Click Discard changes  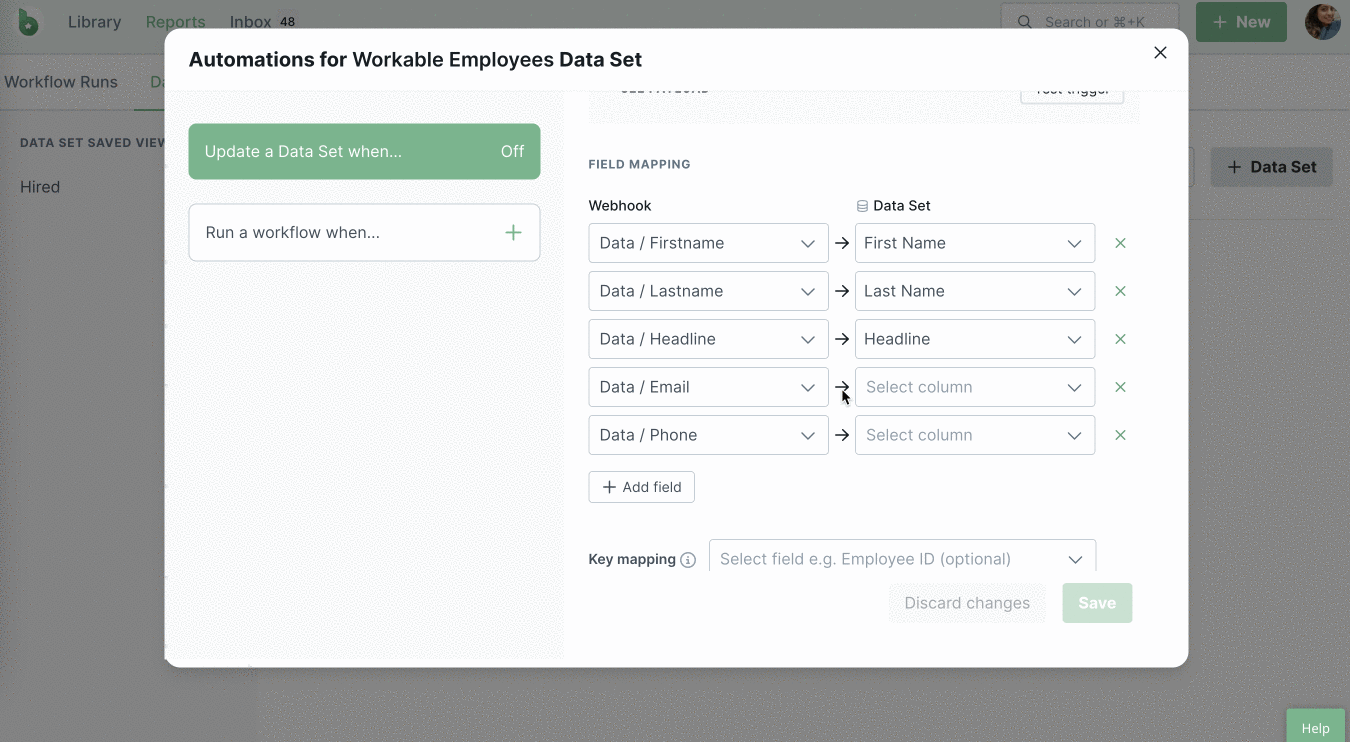967,603
